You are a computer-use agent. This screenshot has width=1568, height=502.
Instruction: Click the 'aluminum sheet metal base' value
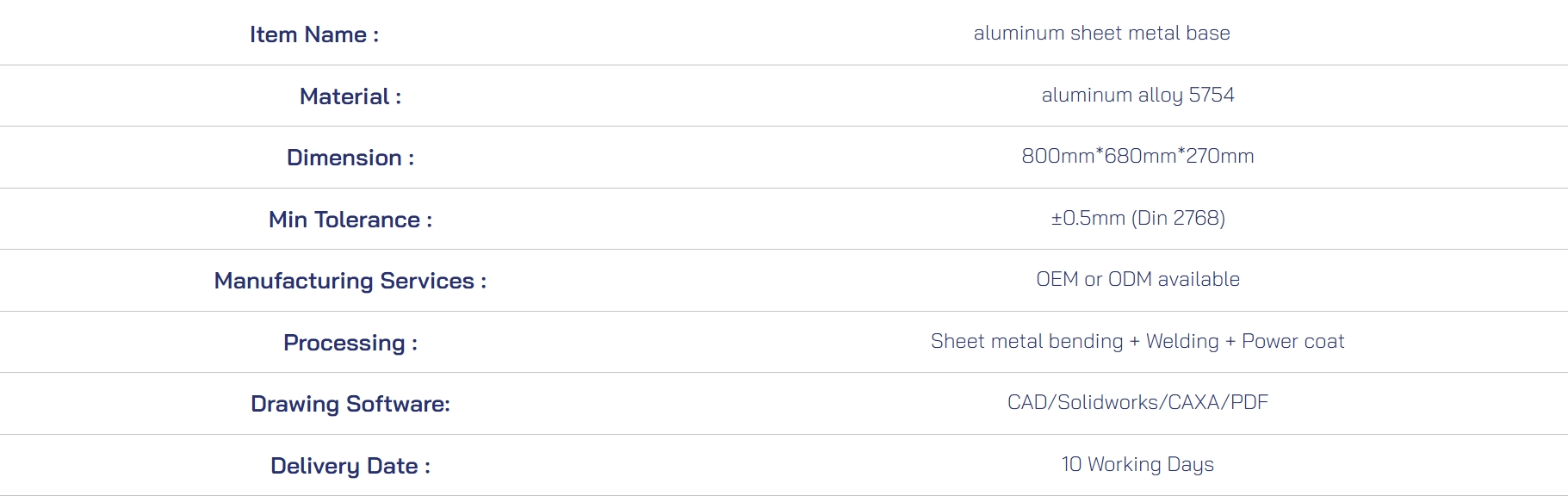click(1101, 34)
